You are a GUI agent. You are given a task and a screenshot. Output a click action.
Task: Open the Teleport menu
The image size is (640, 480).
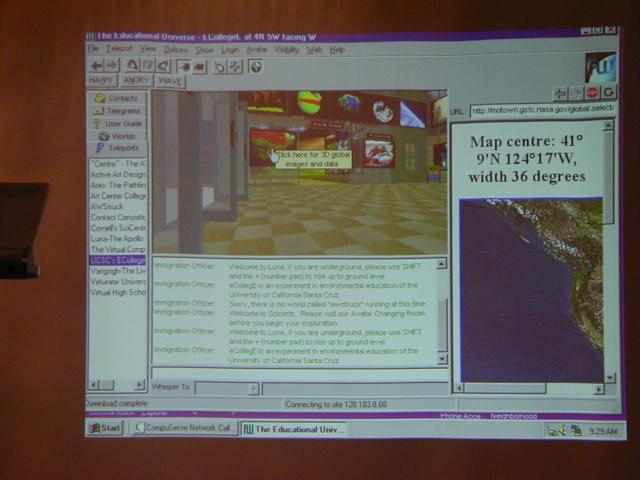119,49
